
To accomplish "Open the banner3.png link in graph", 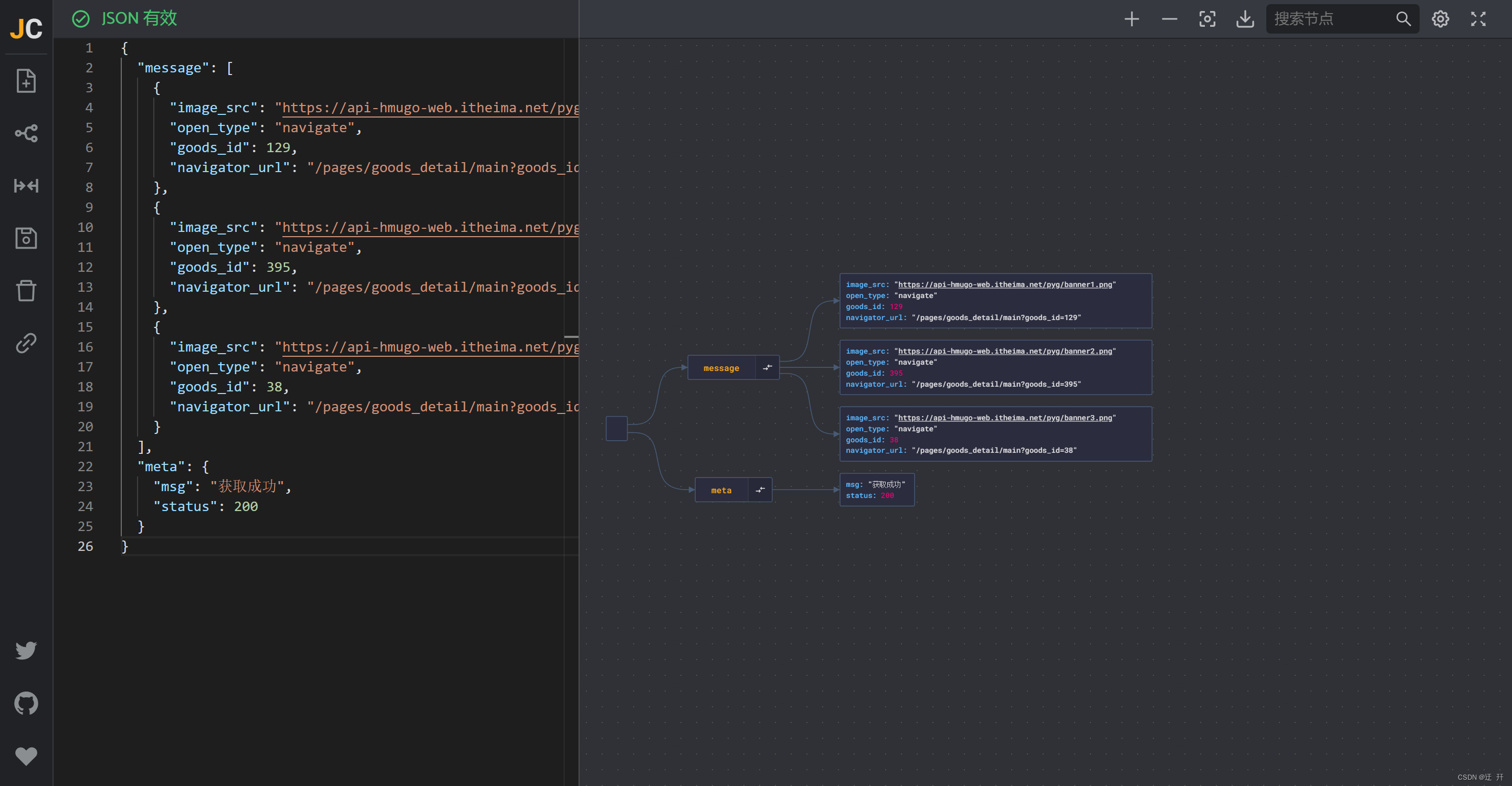I will pos(1005,418).
